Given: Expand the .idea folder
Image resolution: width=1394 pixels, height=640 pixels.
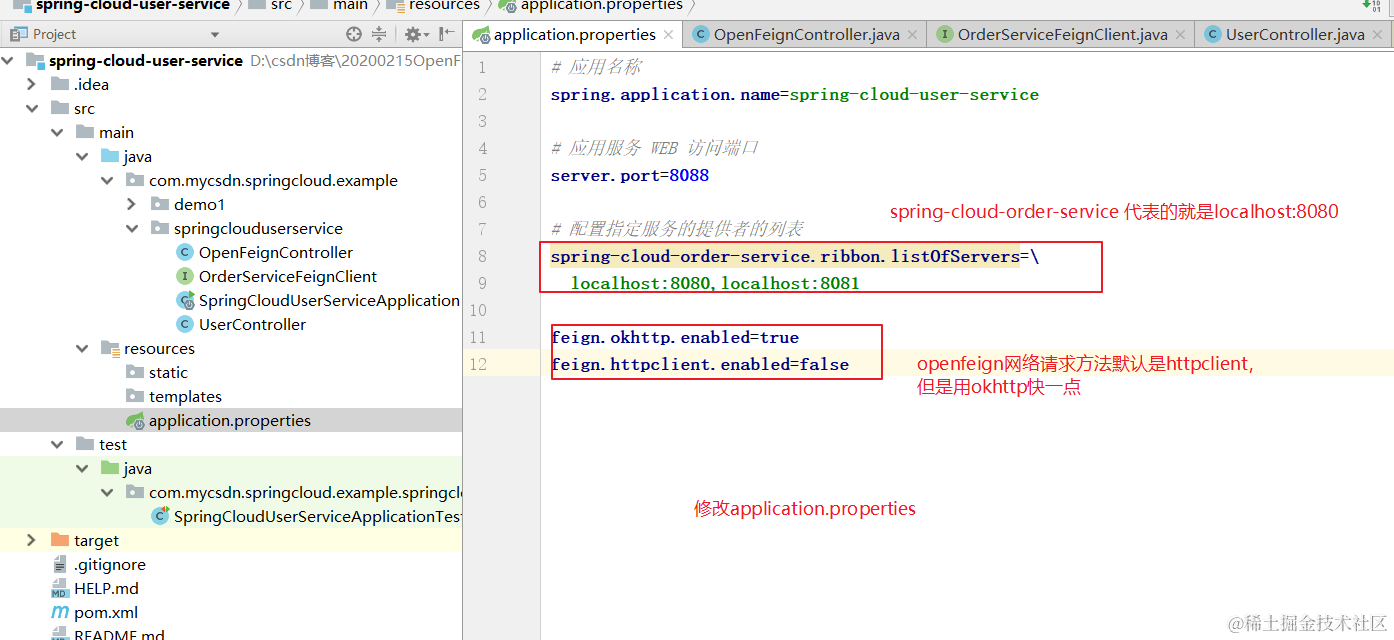Looking at the screenshot, I should tap(32, 84).
